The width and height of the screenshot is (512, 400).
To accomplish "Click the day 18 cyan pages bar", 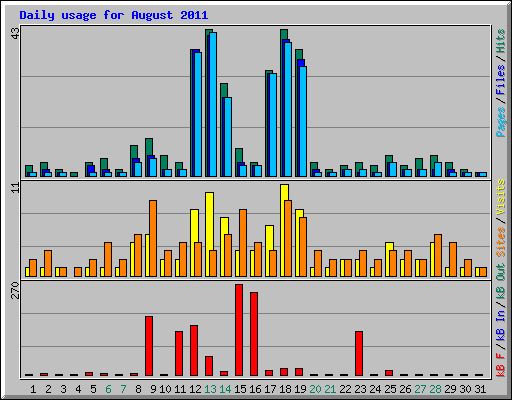I will click(288, 109).
